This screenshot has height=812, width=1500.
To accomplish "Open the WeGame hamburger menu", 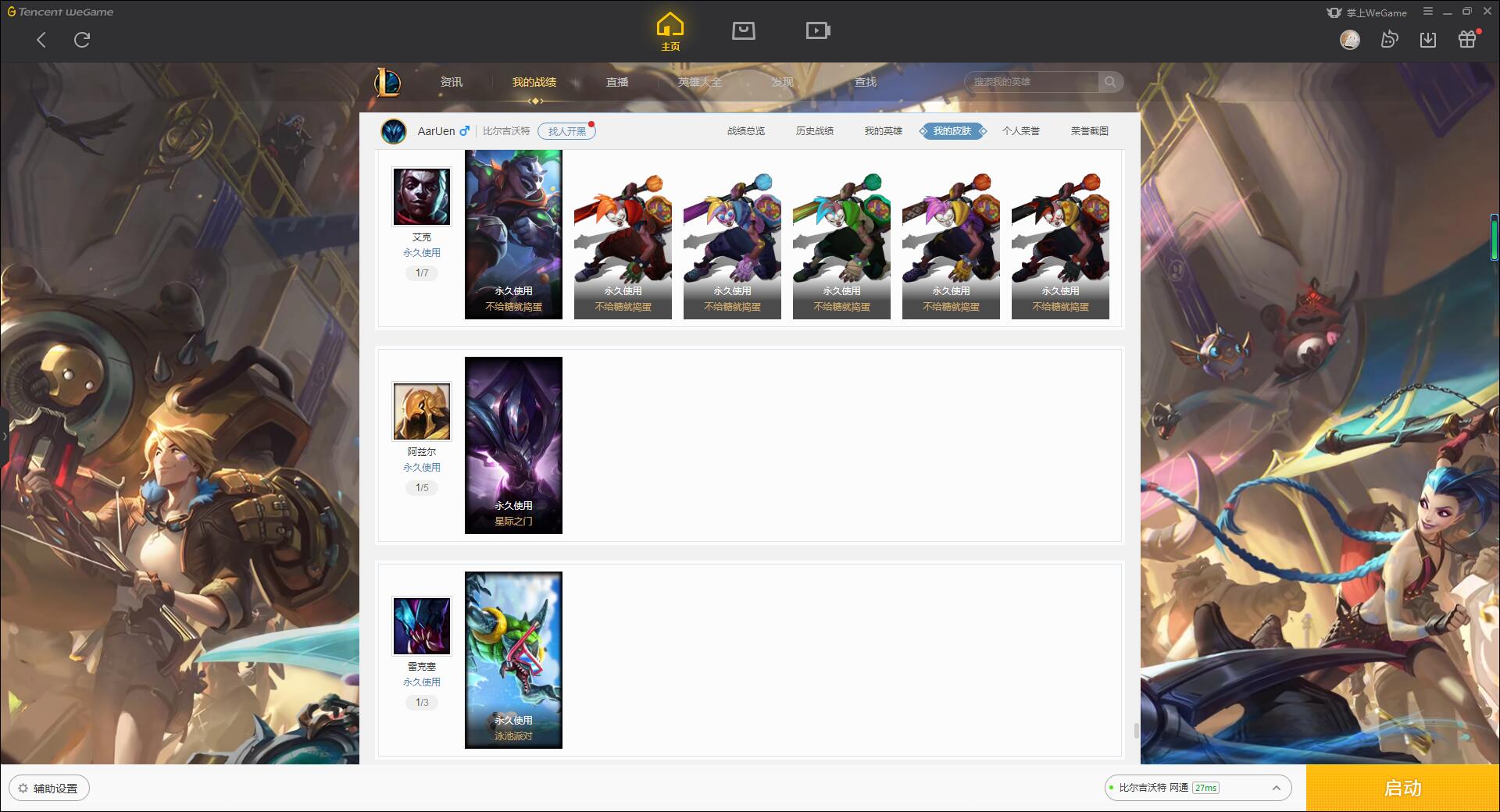I will coord(1428,12).
